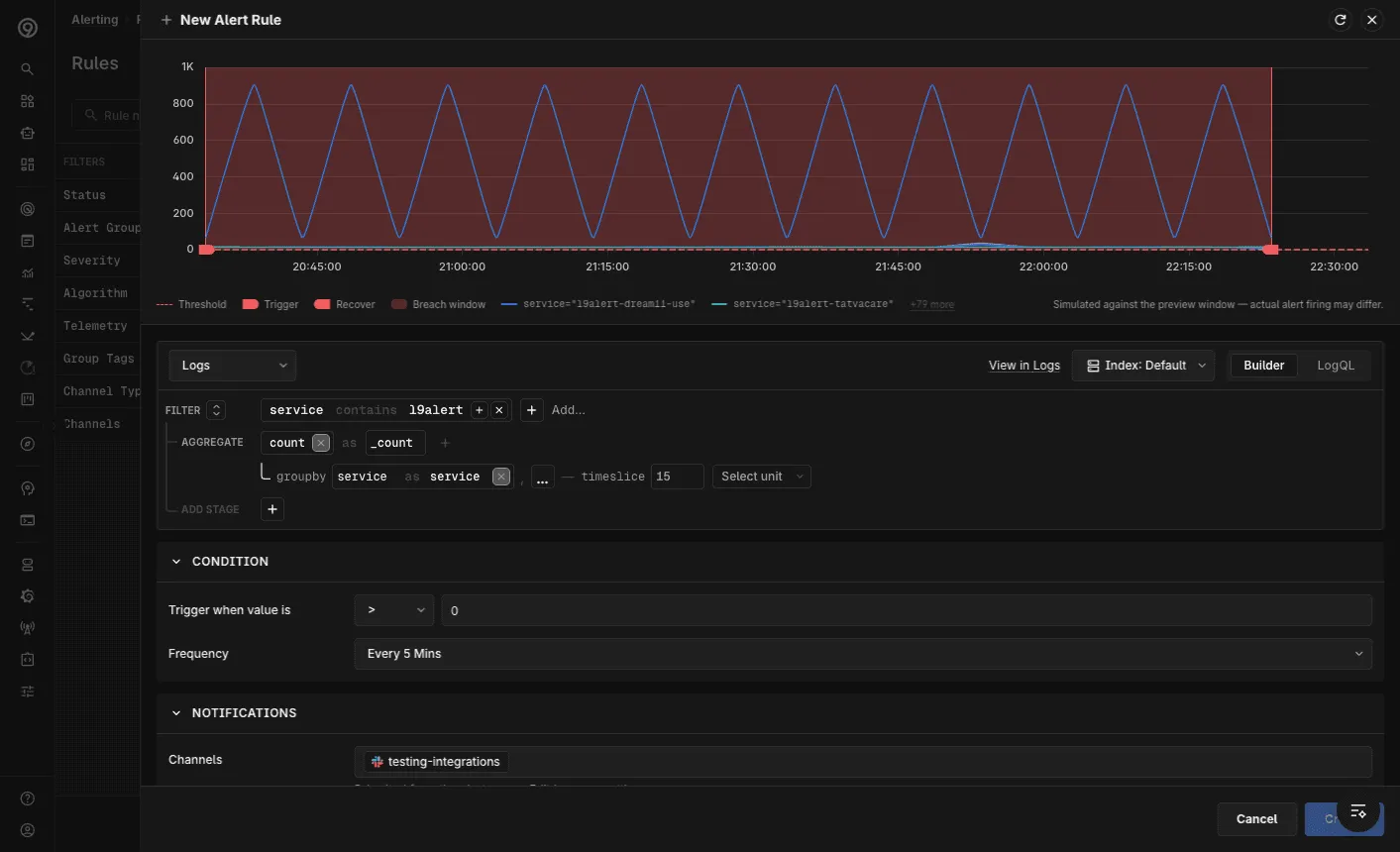Select the Telemetry filter in Rules panel
The height and width of the screenshot is (852, 1400).
tap(95, 326)
